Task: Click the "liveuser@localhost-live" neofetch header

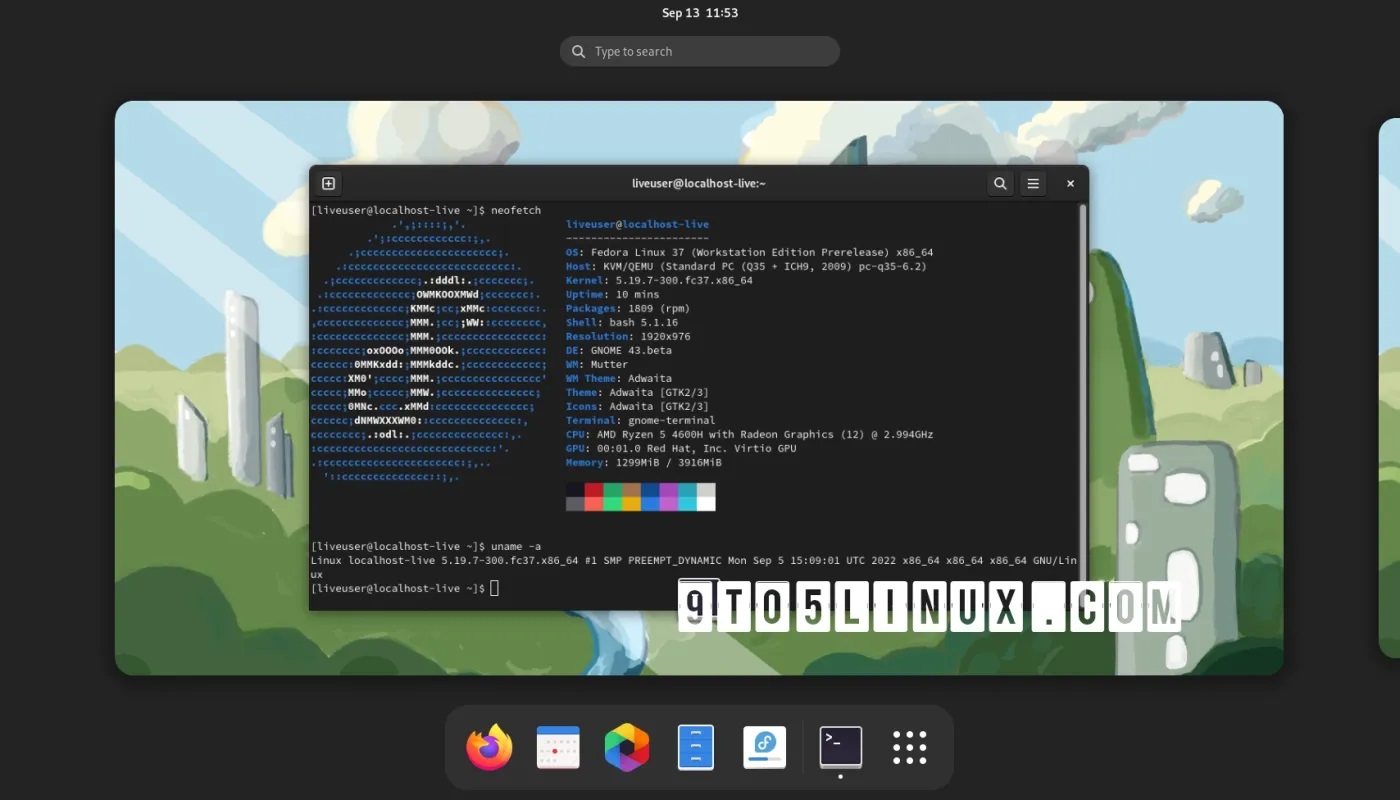Action: [637, 224]
